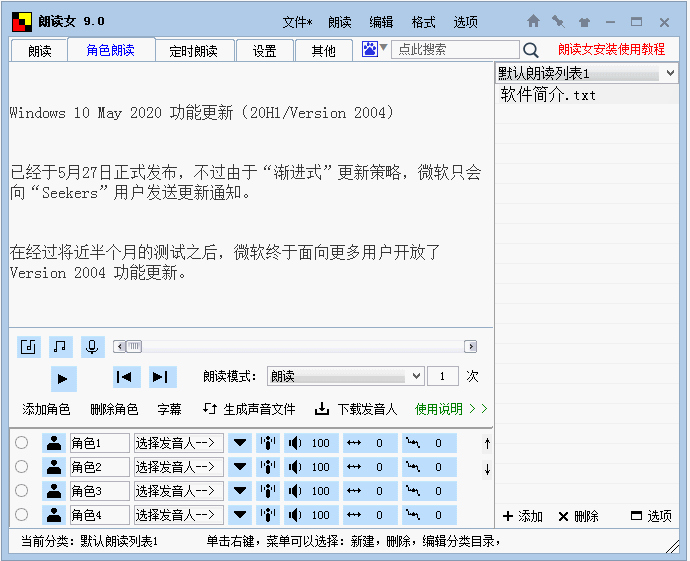Start playback with the play button
690x561 pixels.
point(63,378)
